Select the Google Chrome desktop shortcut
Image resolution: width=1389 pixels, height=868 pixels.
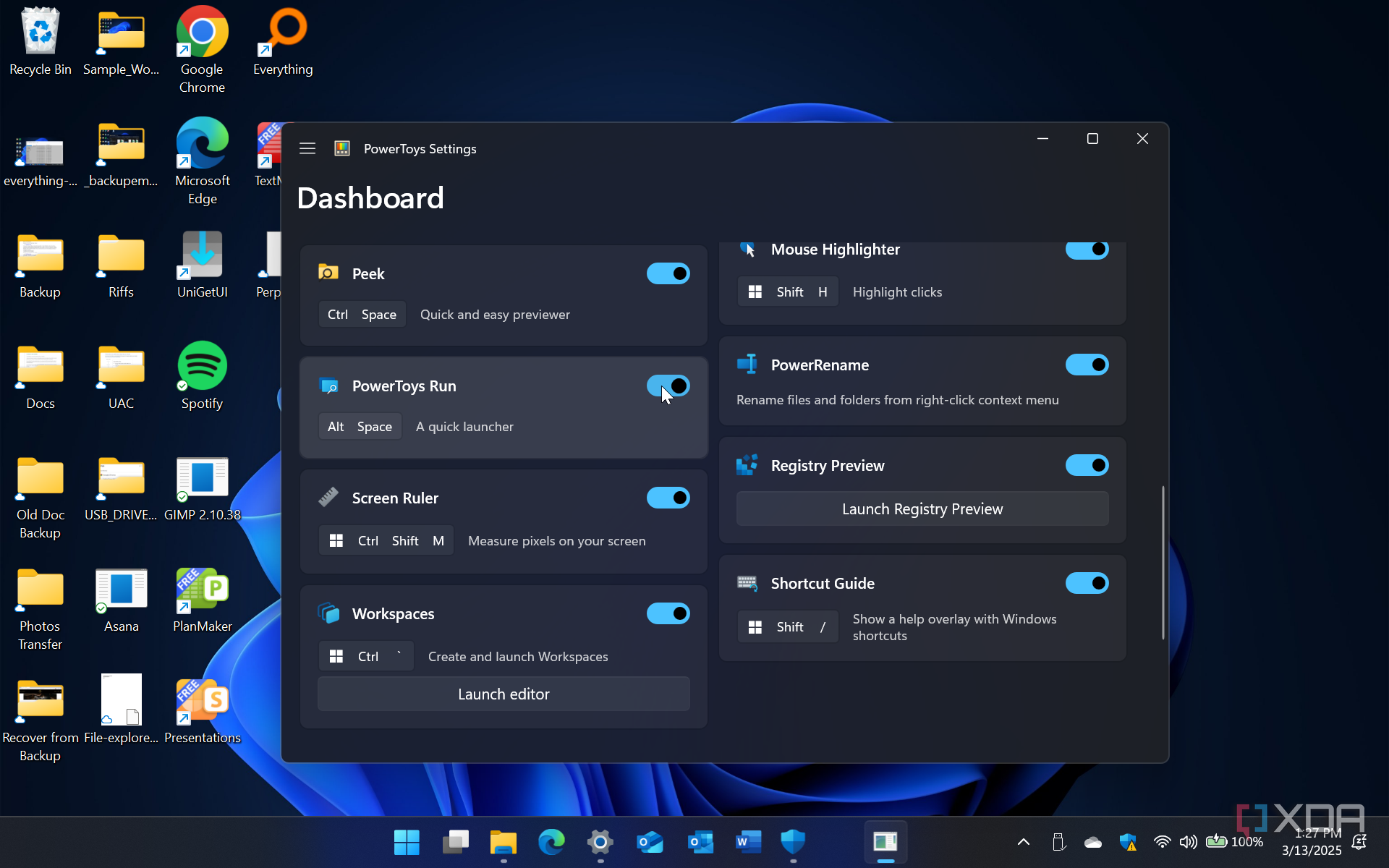coord(202,51)
